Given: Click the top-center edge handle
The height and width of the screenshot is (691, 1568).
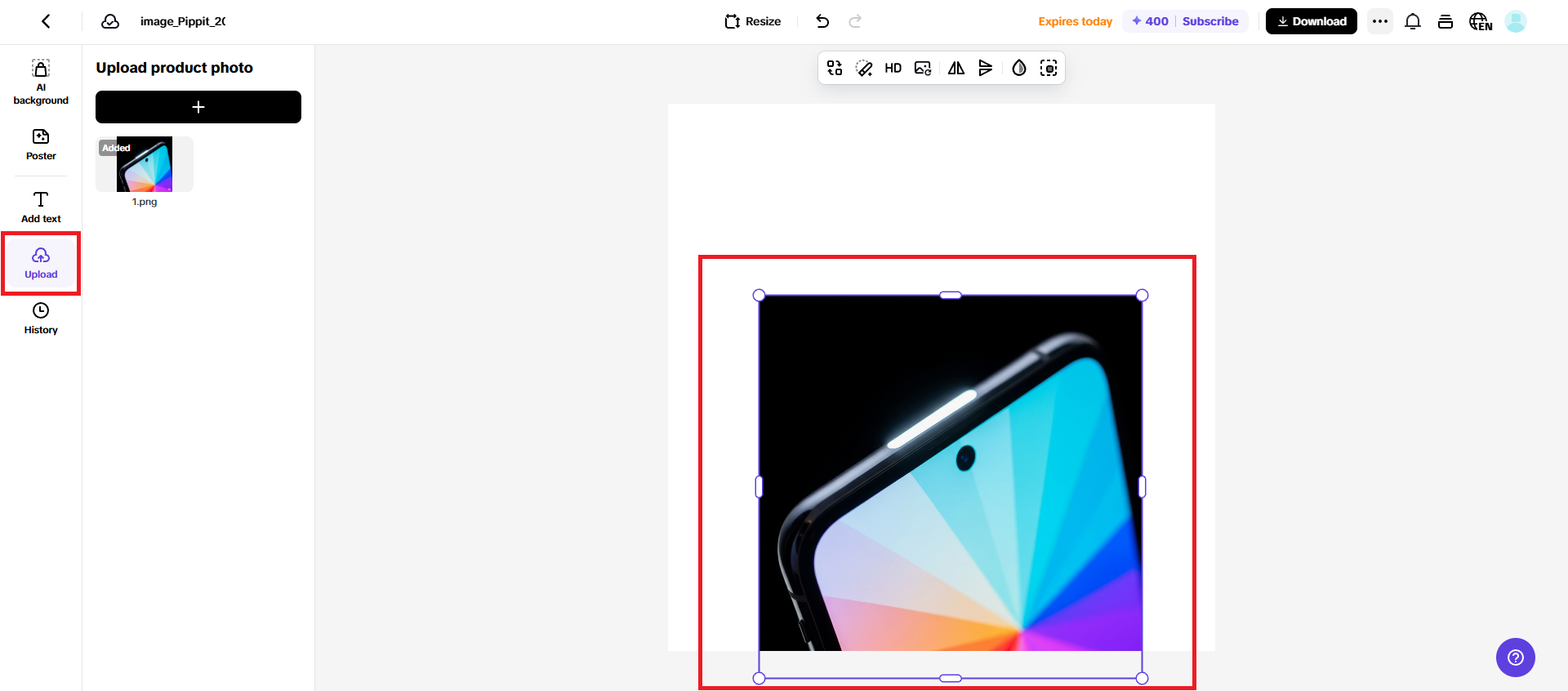Looking at the screenshot, I should coord(951,295).
